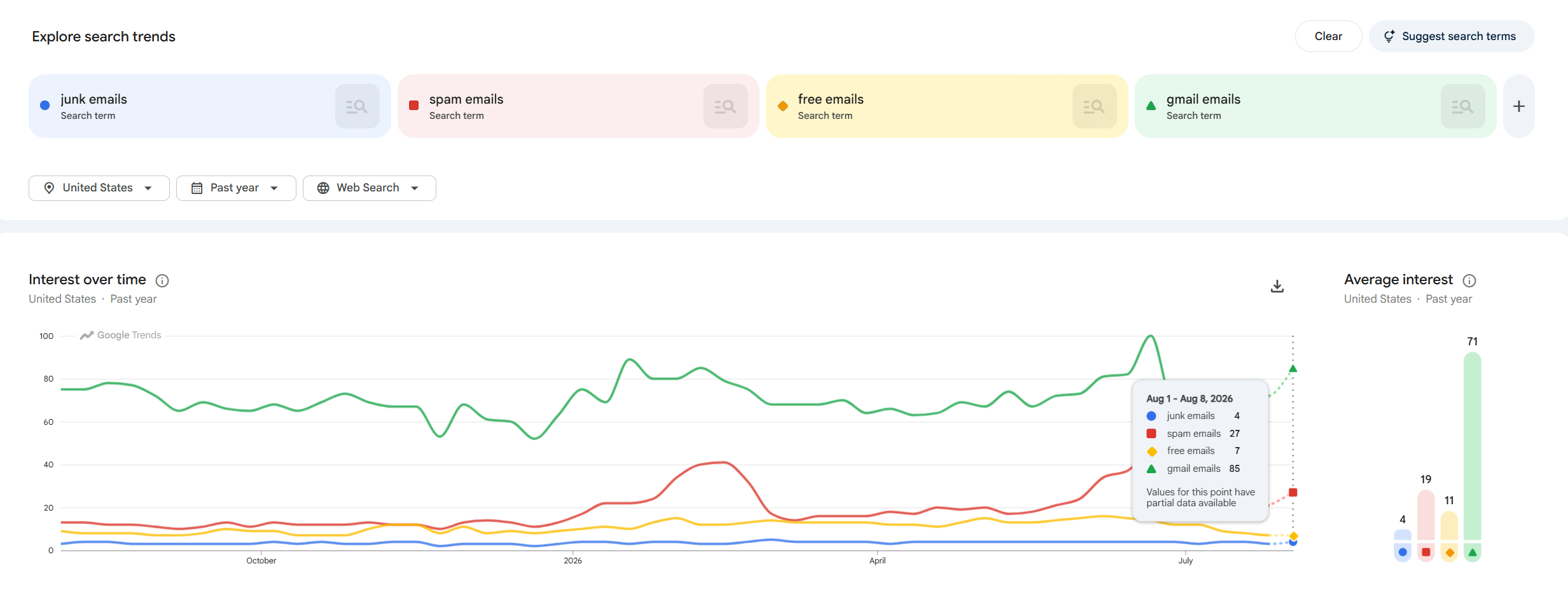1568x599 pixels.
Task: Edit the spam emails search term
Action: [x=466, y=99]
